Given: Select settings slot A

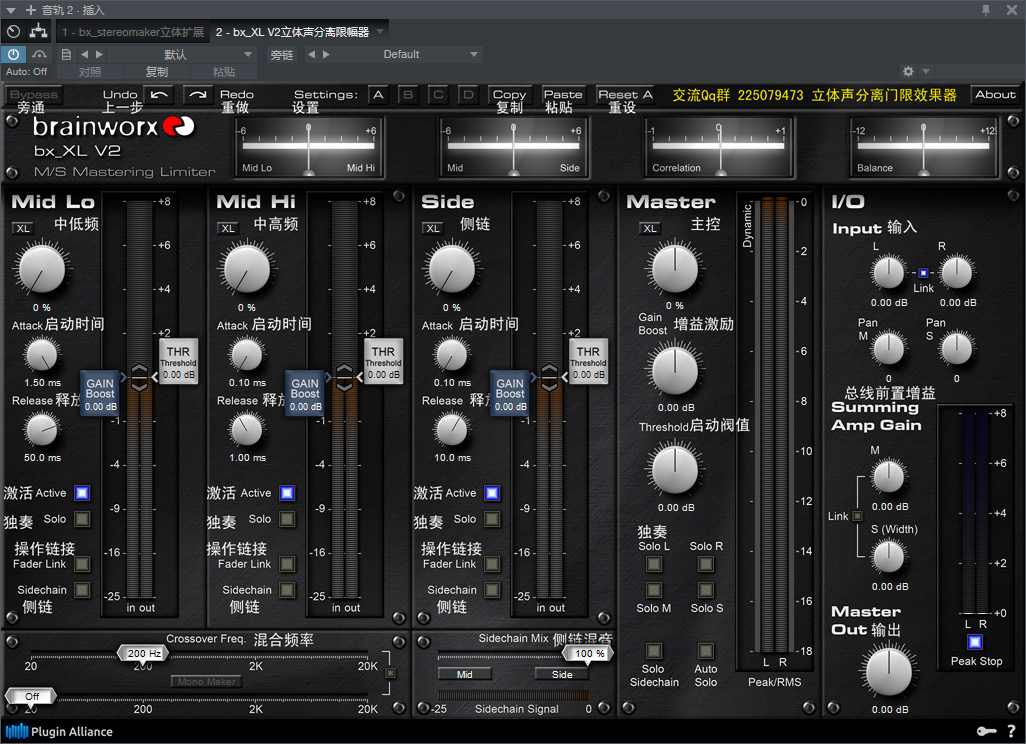Looking at the screenshot, I should click(x=378, y=95).
